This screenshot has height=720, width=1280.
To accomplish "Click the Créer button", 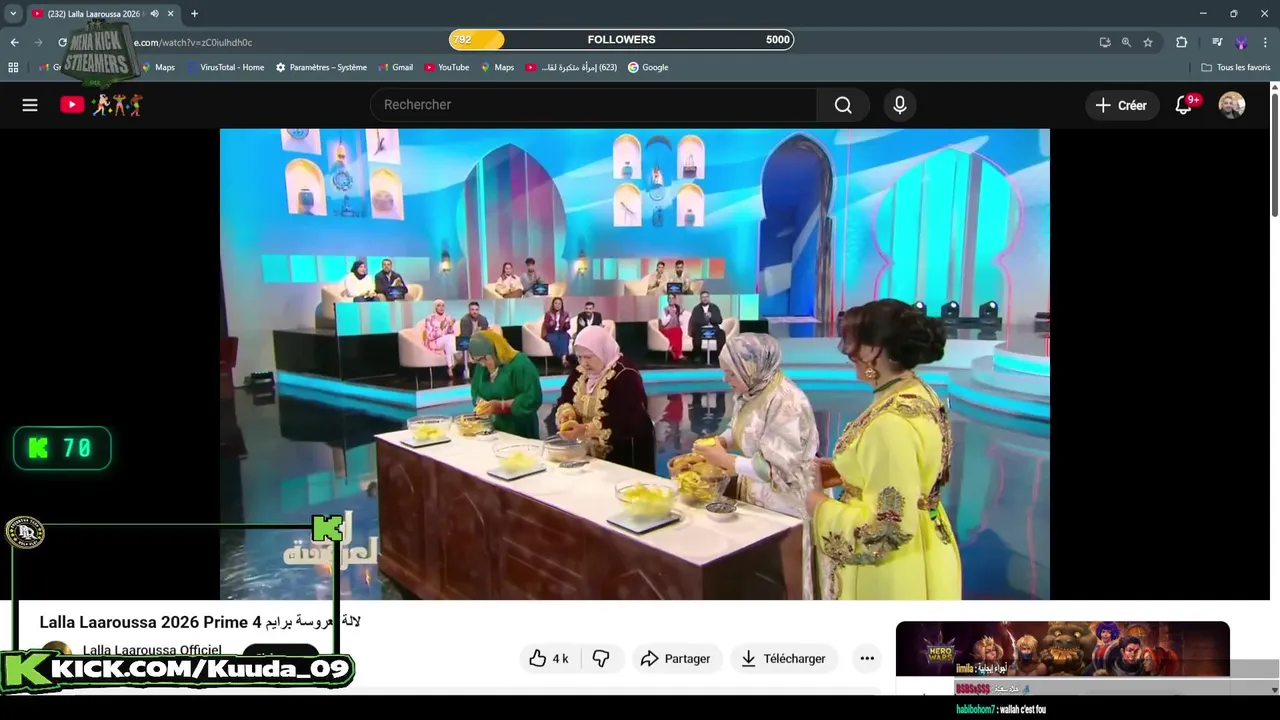I will pyautogui.click(x=1121, y=105).
